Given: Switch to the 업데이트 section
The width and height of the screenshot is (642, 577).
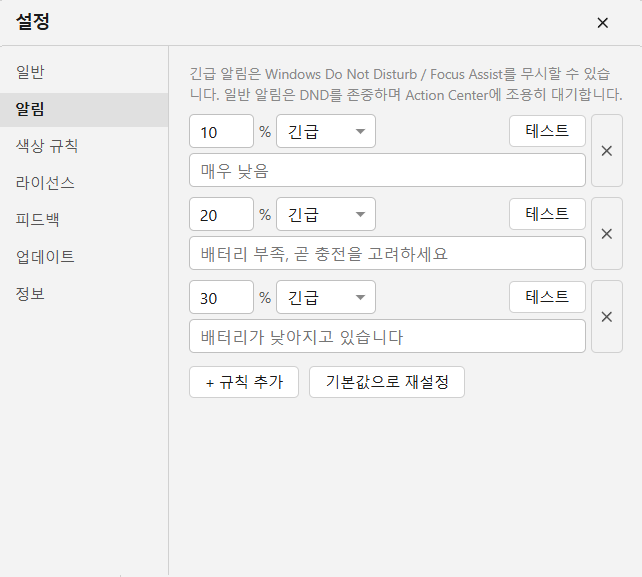Looking at the screenshot, I should pyautogui.click(x=84, y=257).
